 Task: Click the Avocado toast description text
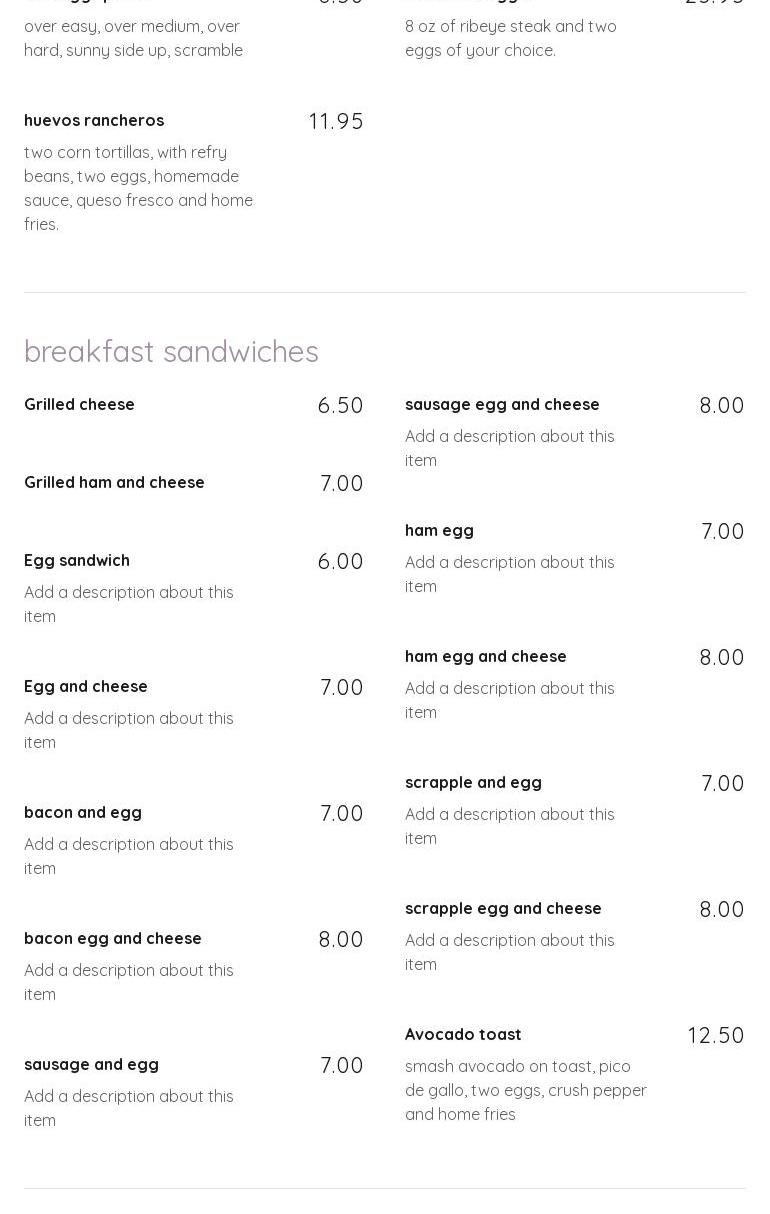pos(525,1090)
